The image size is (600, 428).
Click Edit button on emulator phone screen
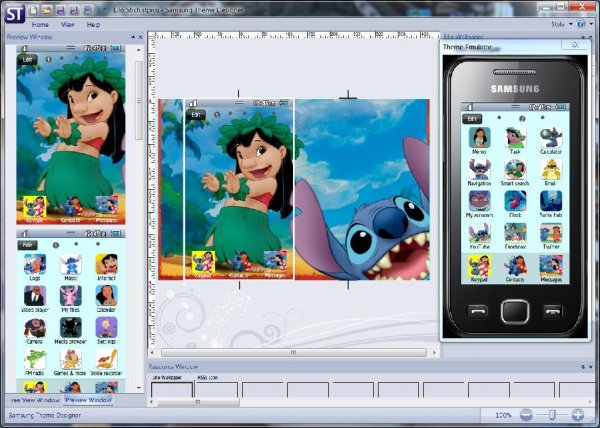[x=472, y=119]
